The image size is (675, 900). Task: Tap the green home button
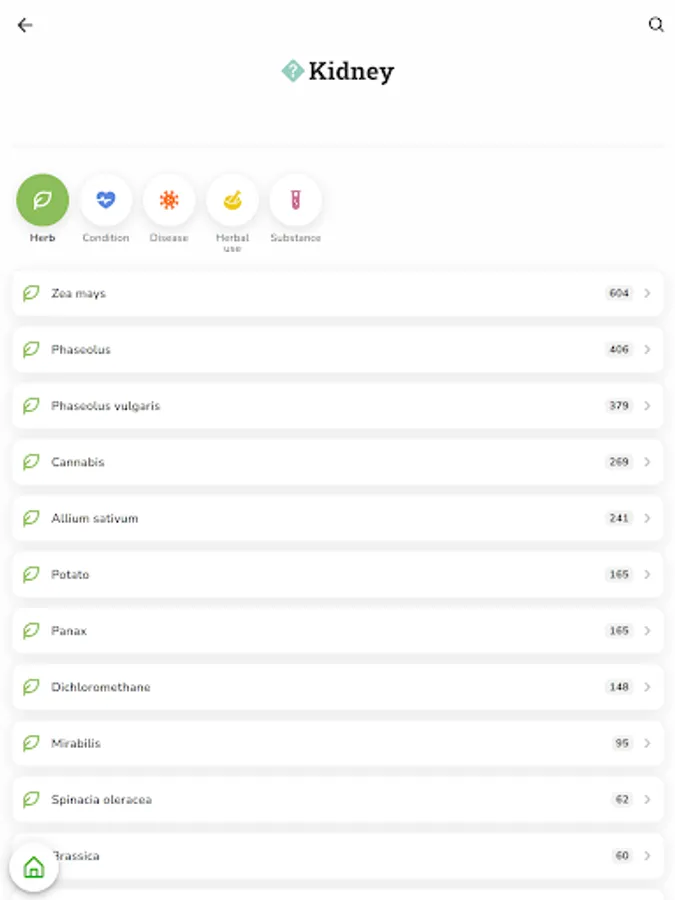(x=34, y=866)
